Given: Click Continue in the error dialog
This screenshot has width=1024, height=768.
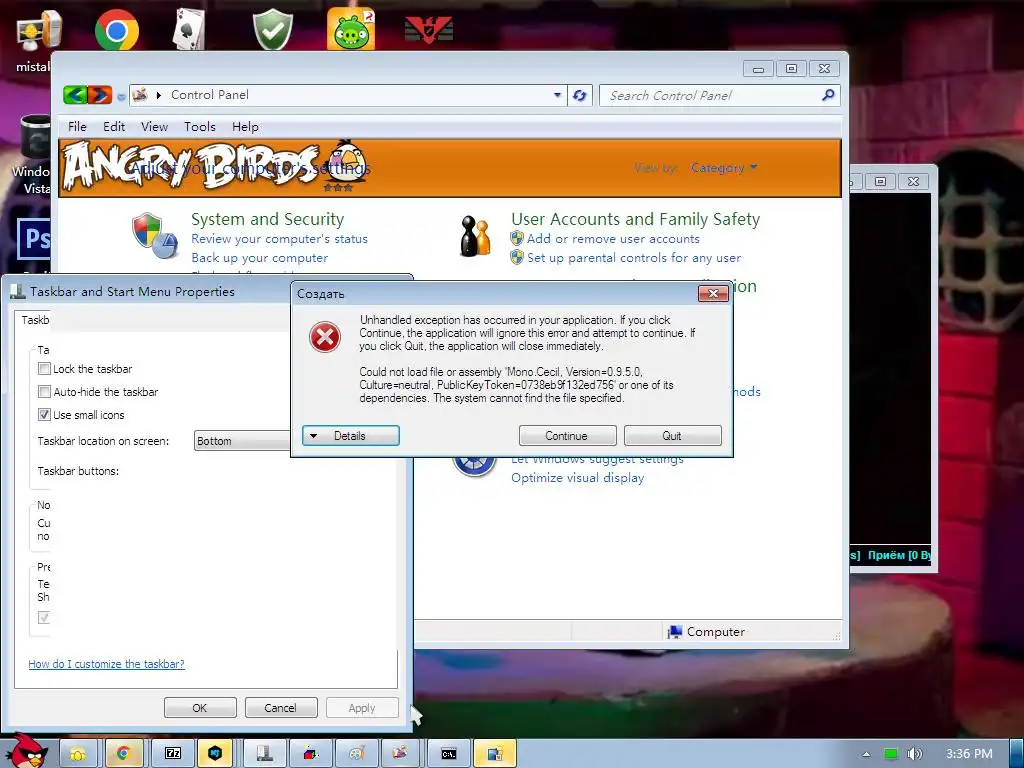Looking at the screenshot, I should (567, 436).
